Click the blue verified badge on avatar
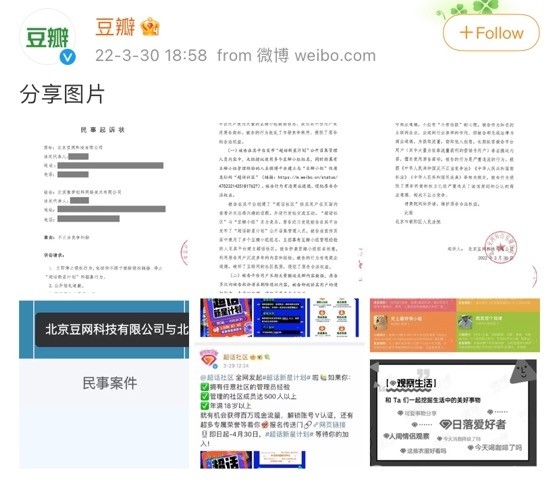 point(68,57)
